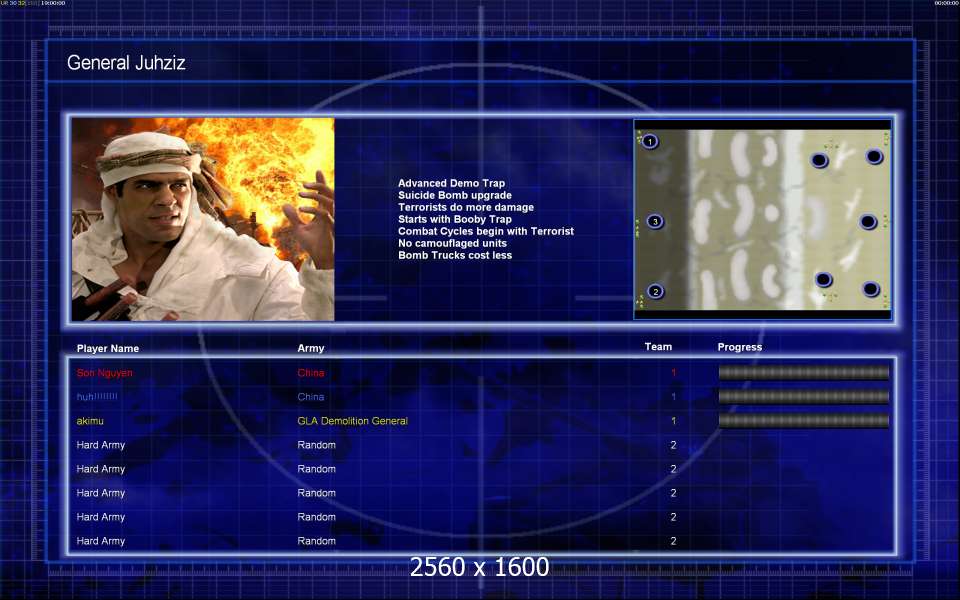The height and width of the screenshot is (600, 960).
Task: Click the Army column header
Action: (311, 348)
